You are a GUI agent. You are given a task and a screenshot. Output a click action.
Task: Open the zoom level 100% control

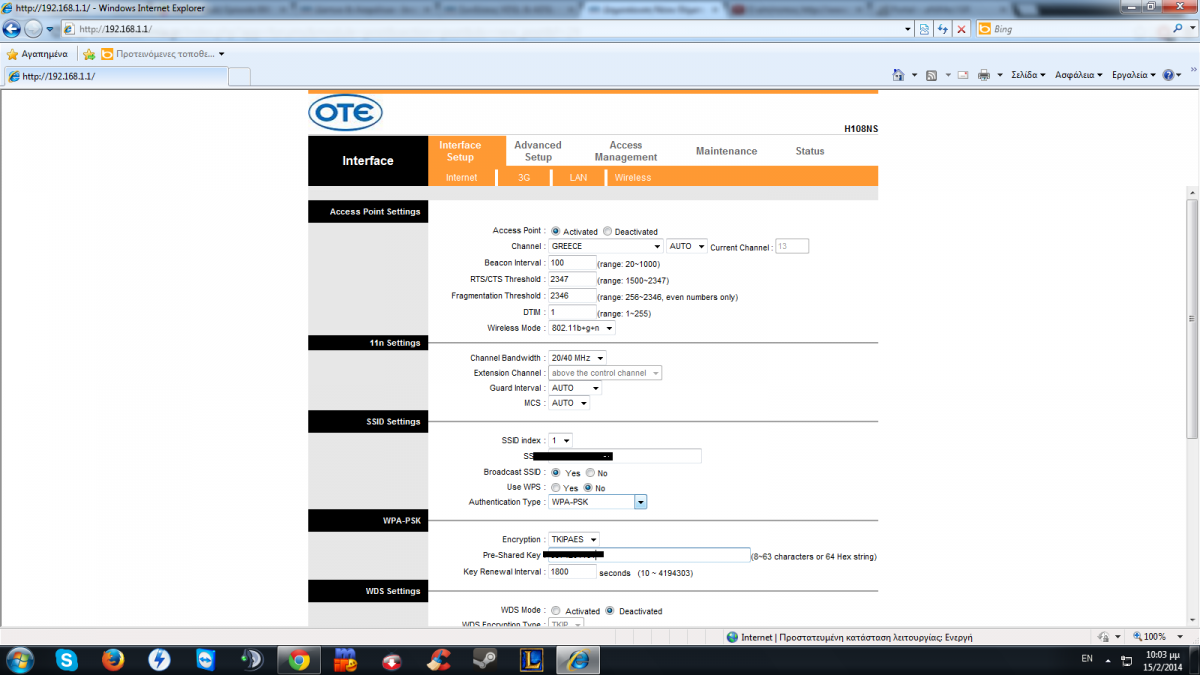pyautogui.click(x=1156, y=637)
